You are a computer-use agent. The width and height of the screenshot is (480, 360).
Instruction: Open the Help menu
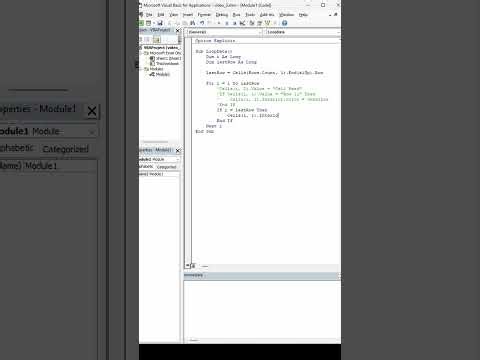click(x=303, y=15)
